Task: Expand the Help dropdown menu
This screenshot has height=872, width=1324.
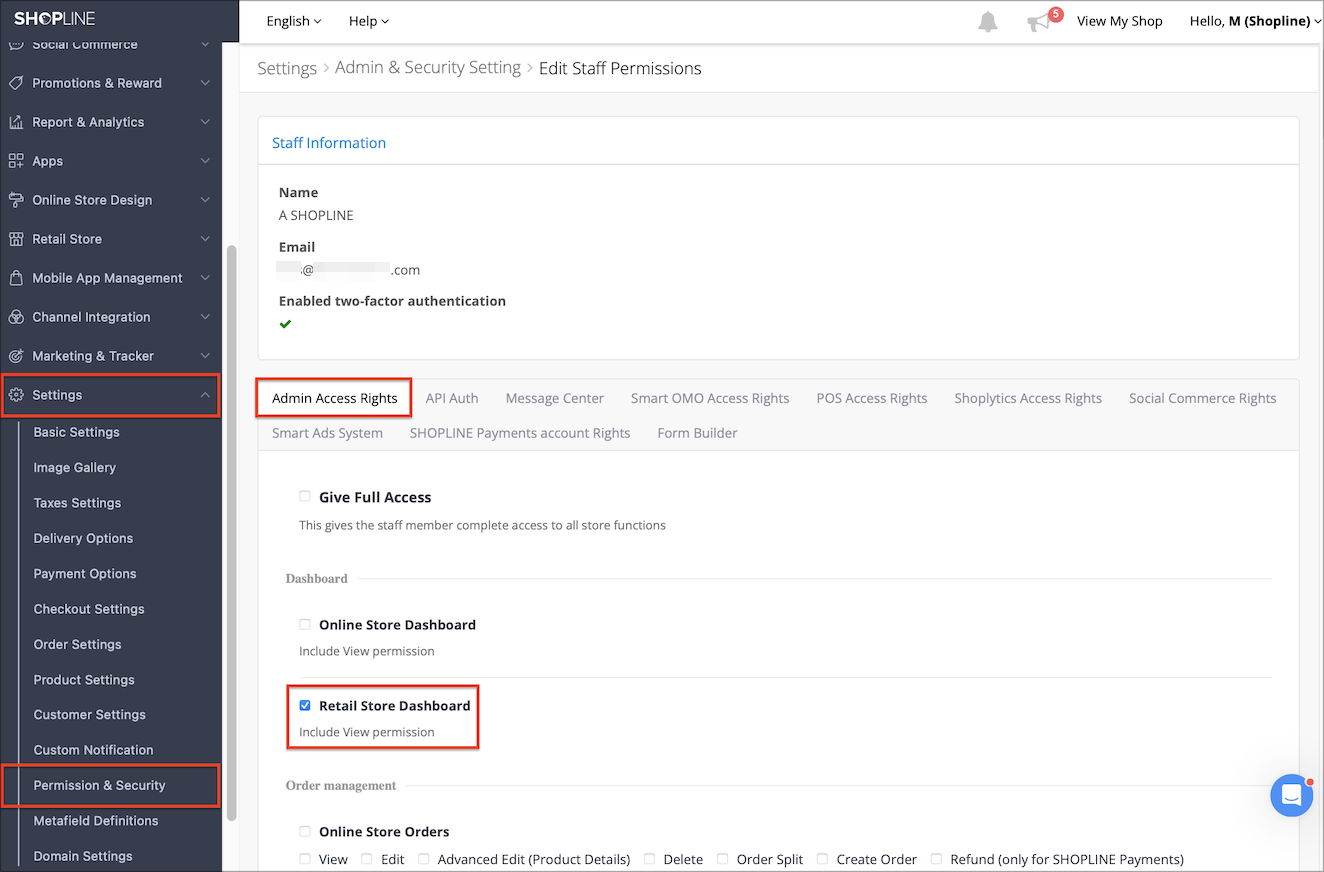Action: click(x=369, y=21)
